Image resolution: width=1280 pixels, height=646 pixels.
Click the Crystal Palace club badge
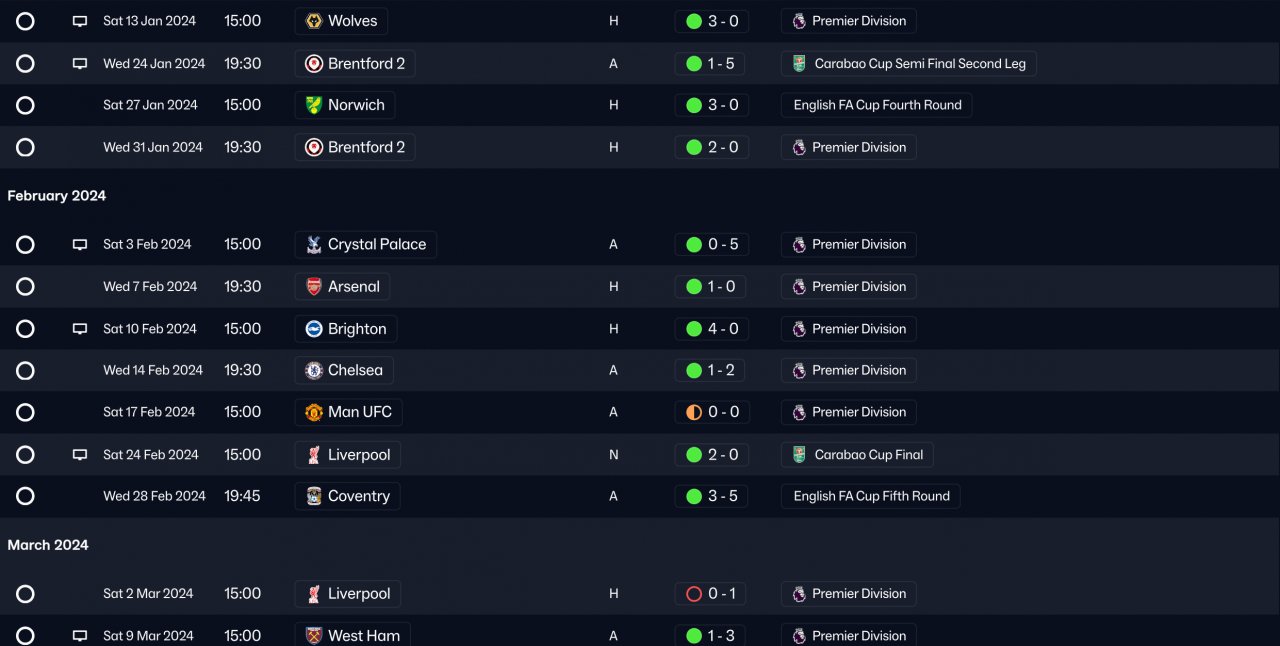click(x=314, y=245)
